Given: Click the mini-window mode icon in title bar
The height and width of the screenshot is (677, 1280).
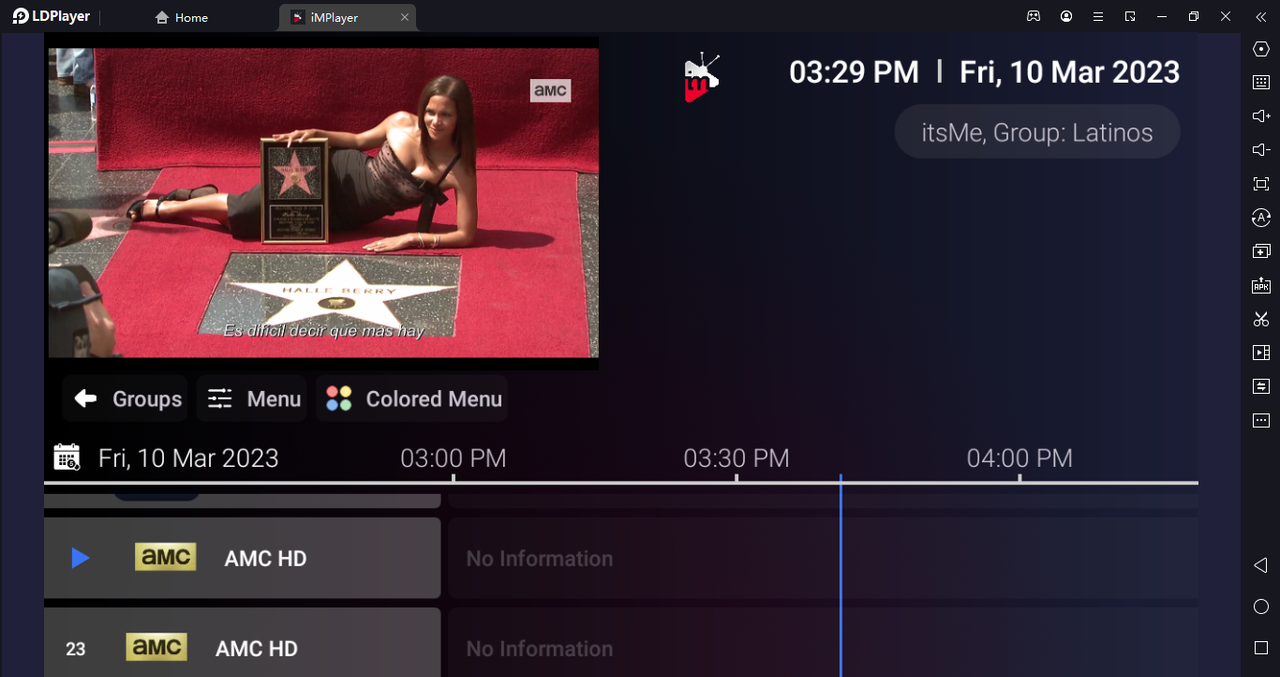Looking at the screenshot, I should coord(1130,16).
